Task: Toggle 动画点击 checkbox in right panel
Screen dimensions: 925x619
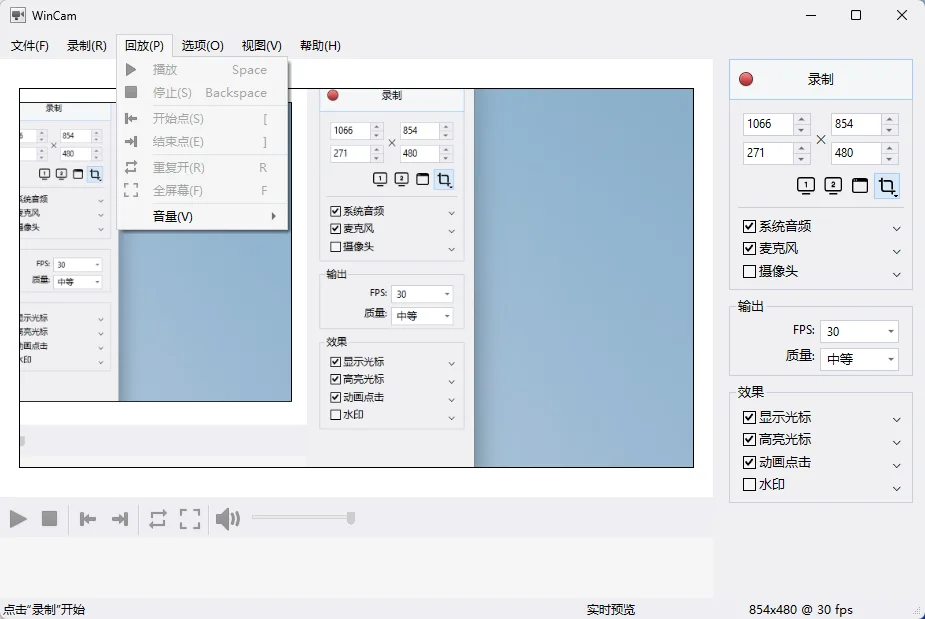Action: [749, 462]
